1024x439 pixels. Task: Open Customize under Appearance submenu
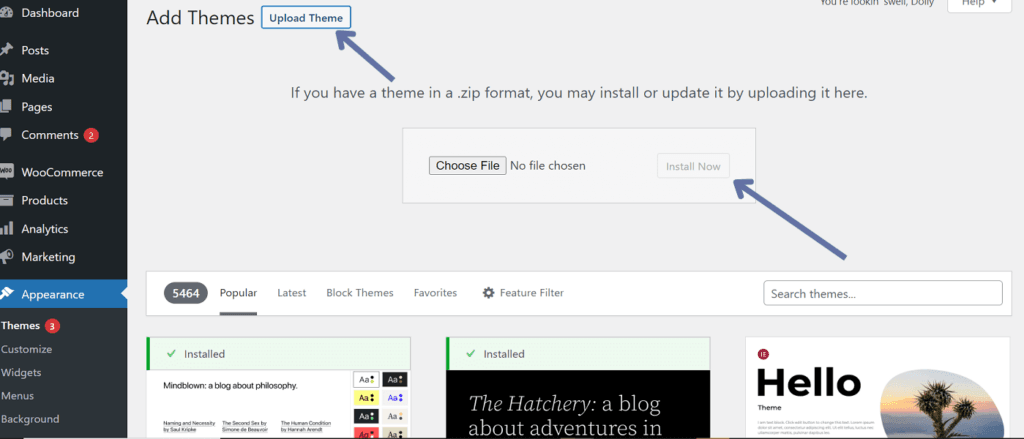[x=26, y=349]
